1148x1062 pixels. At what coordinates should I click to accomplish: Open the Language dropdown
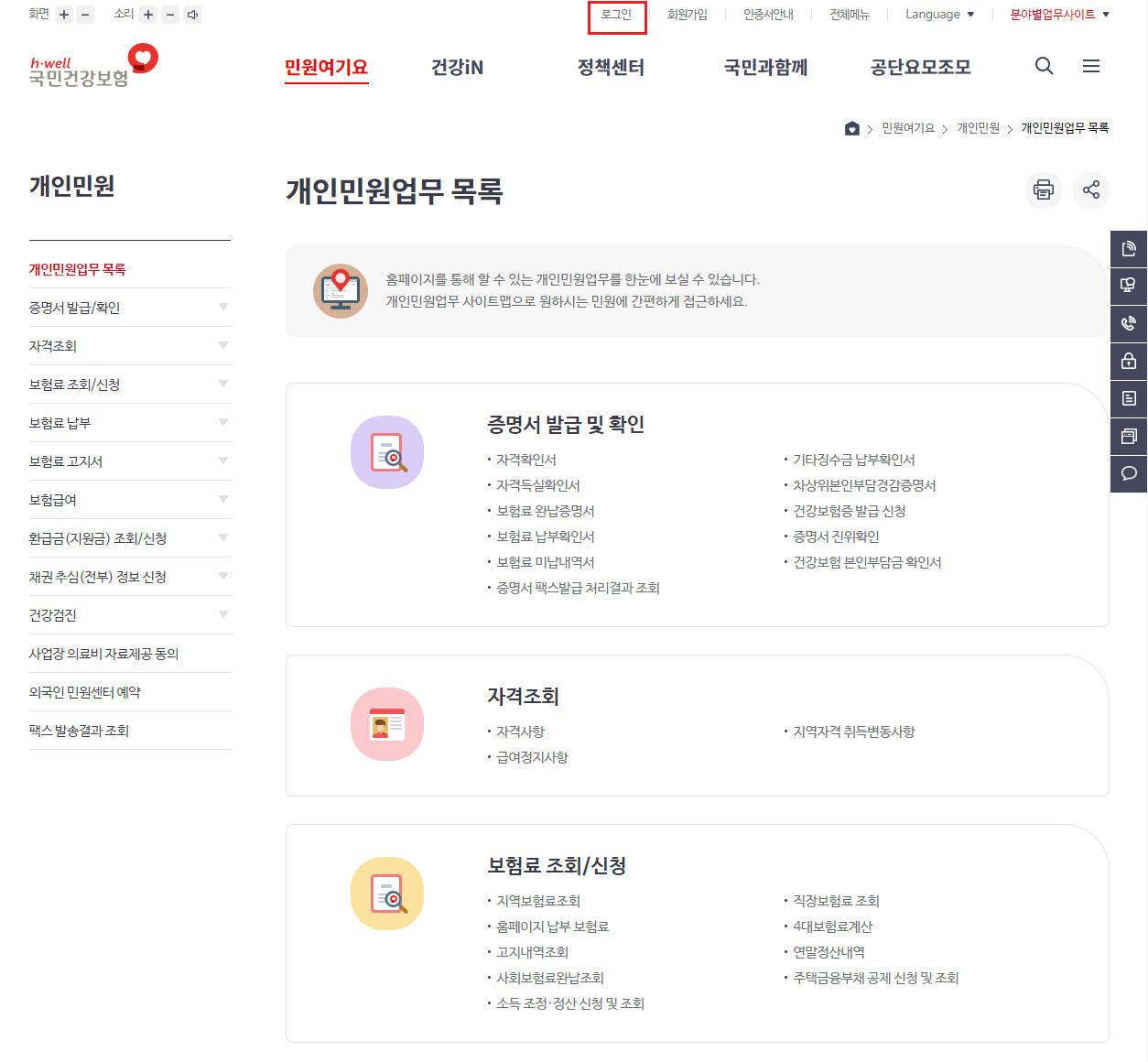940,15
